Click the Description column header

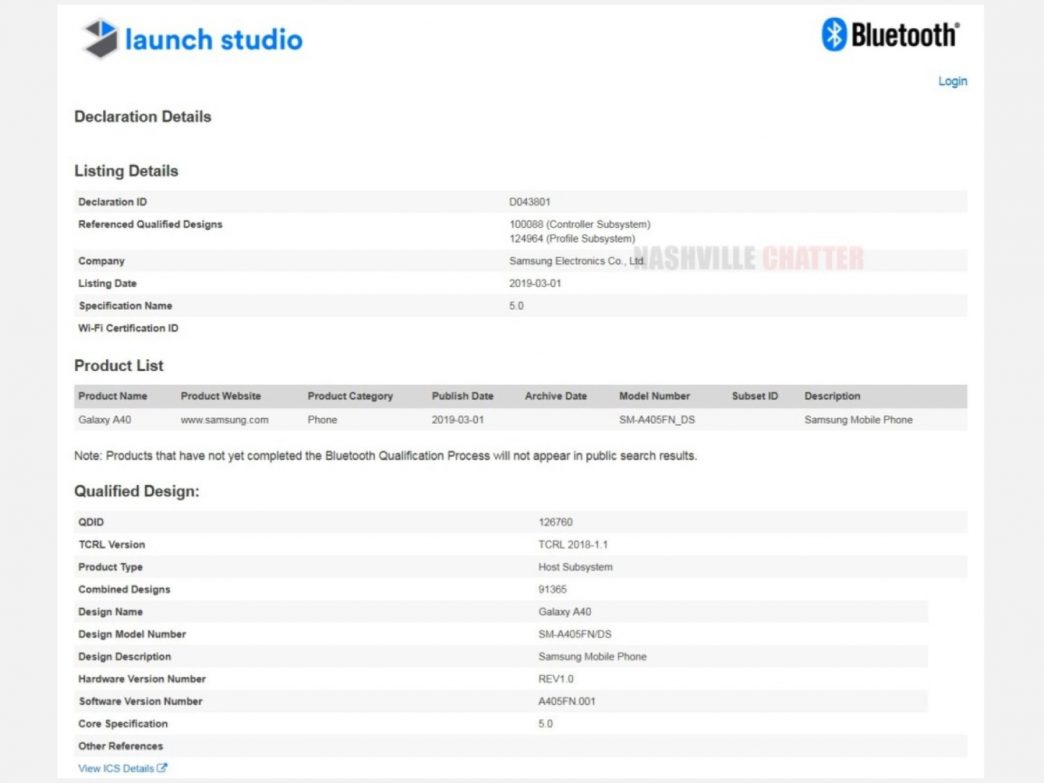832,396
